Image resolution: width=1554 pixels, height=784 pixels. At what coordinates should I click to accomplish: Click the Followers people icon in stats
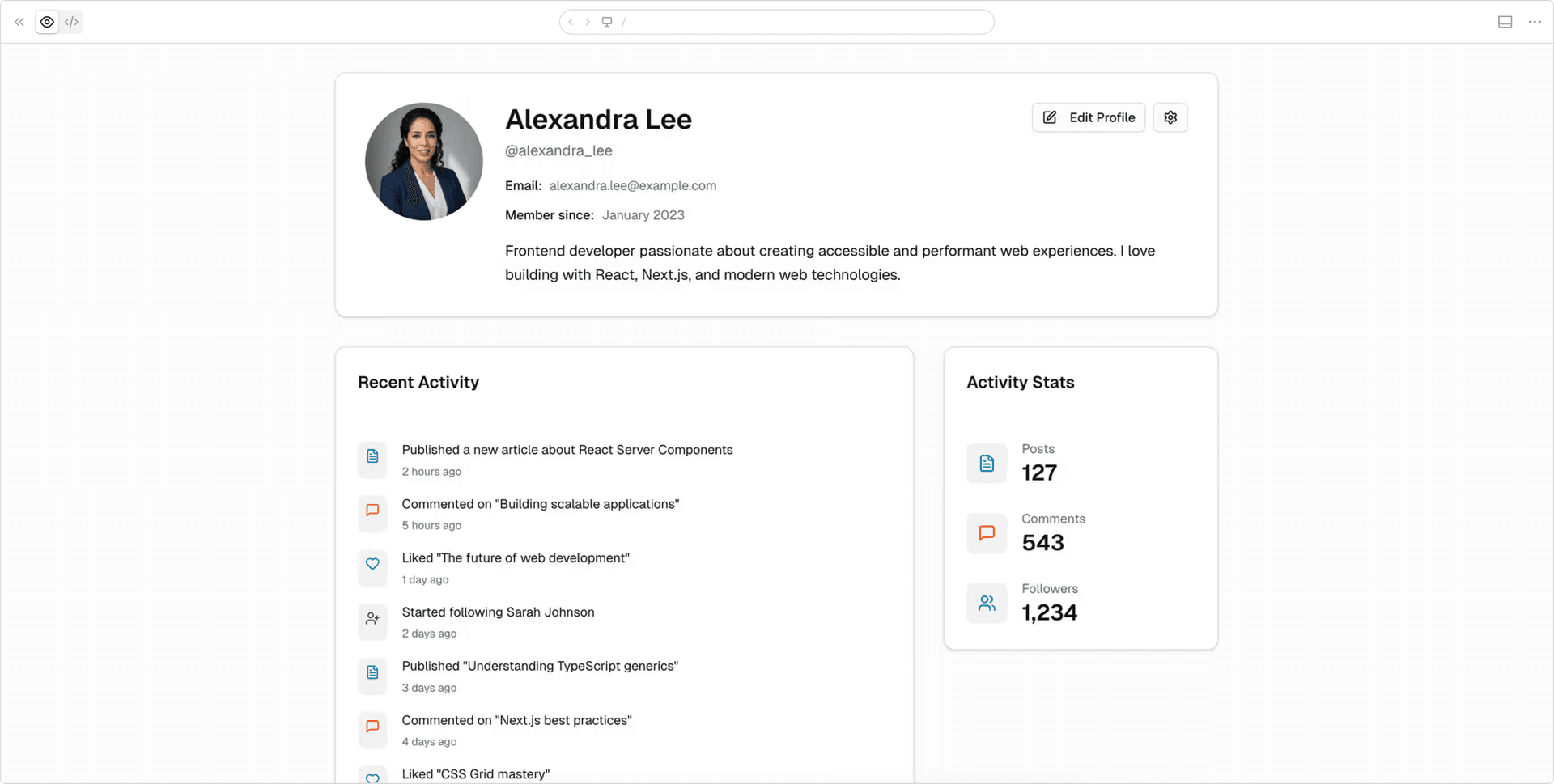pyautogui.click(x=987, y=604)
